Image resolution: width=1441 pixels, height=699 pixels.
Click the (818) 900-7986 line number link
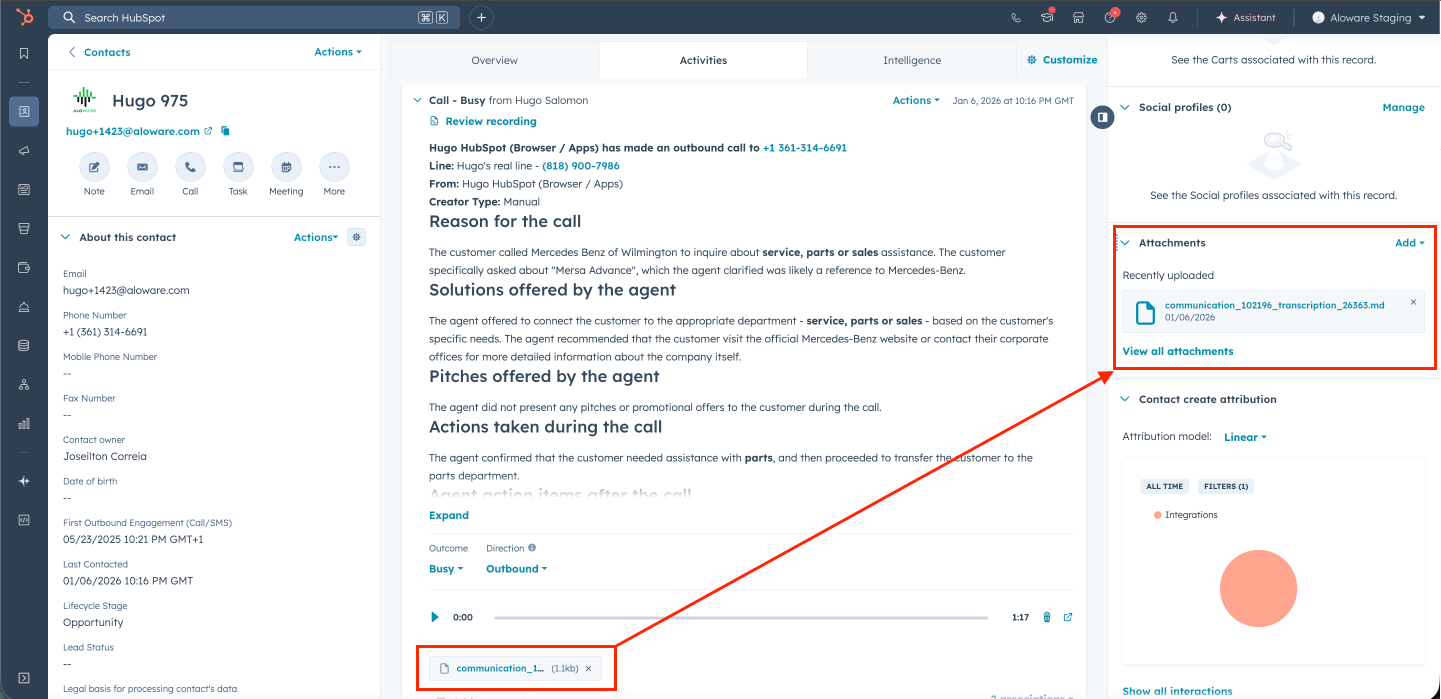coord(581,166)
